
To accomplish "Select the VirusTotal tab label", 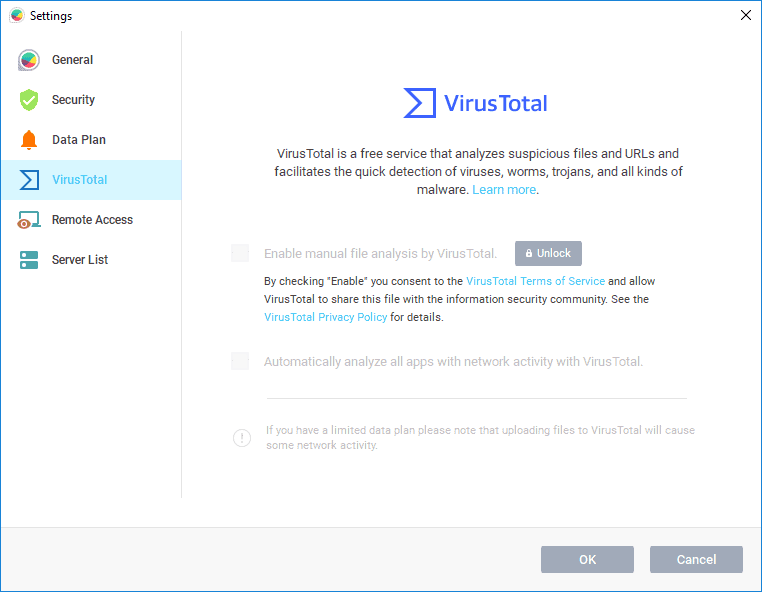I will (80, 180).
